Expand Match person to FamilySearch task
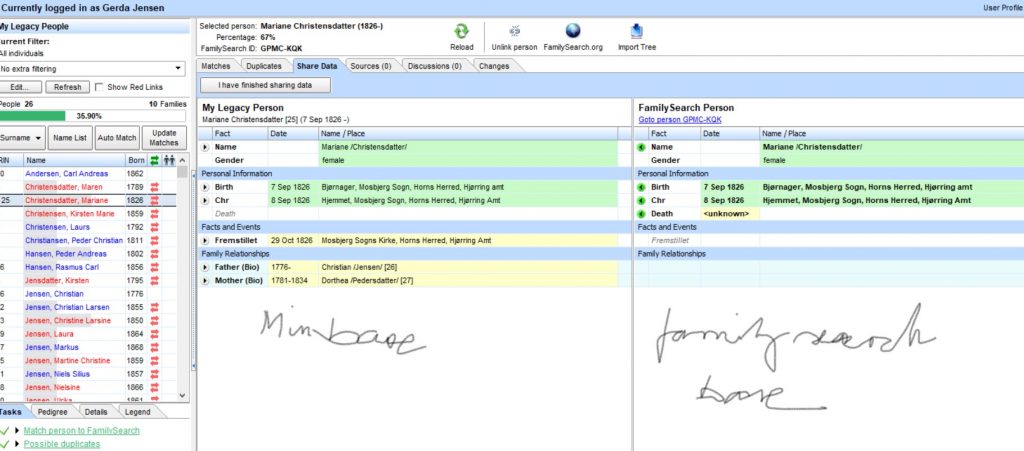Viewport: 1024px width, 451px height. coord(16,431)
